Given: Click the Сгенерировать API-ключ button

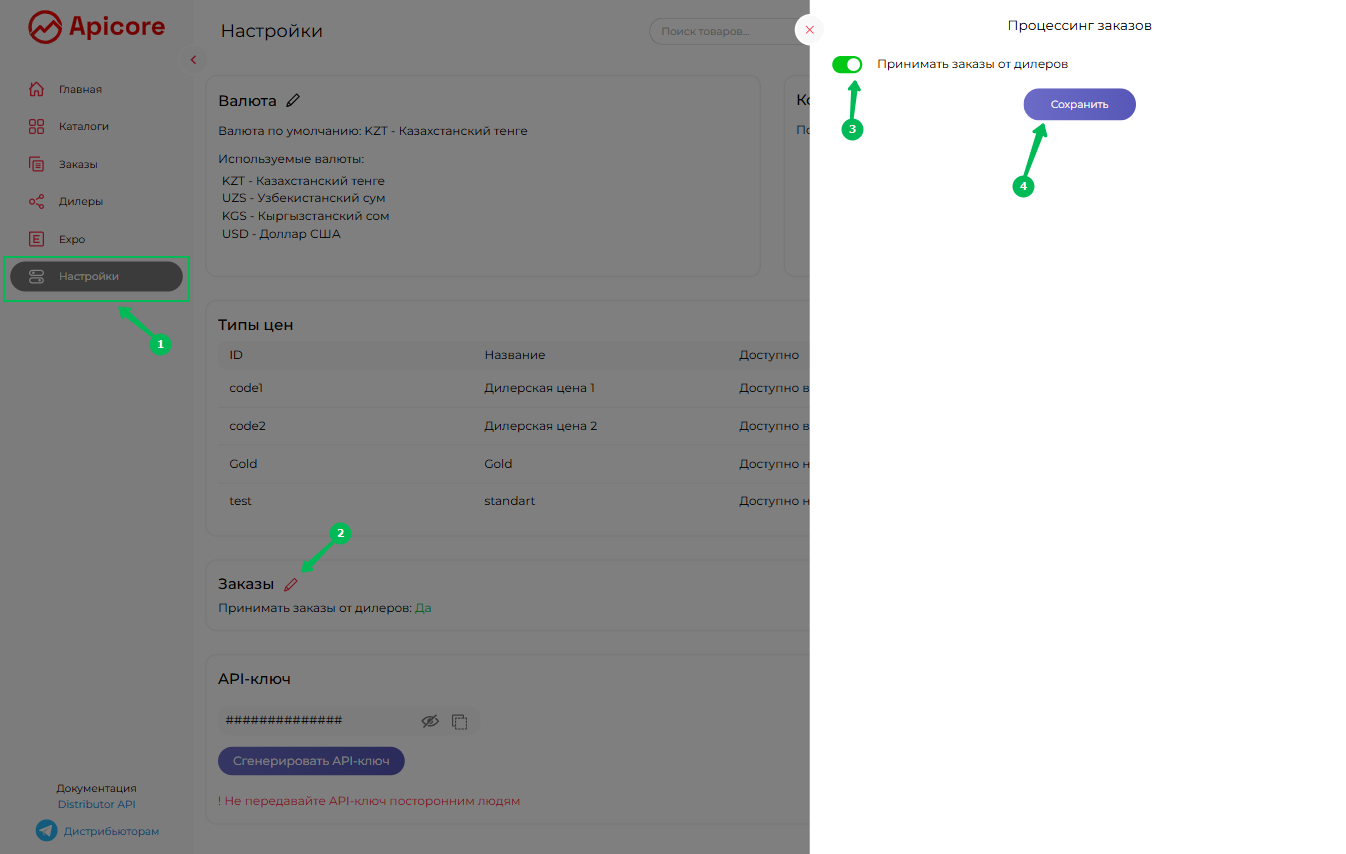Looking at the screenshot, I should (311, 761).
